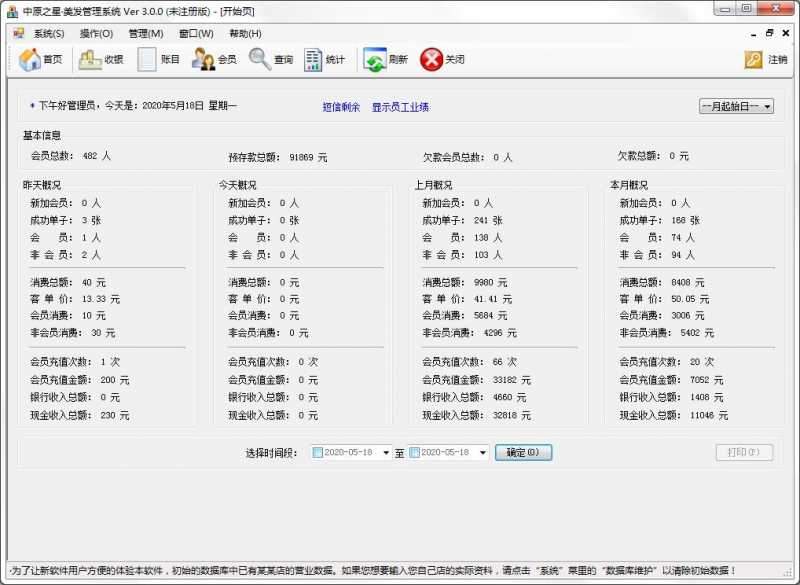Click the 刷新 refresh icon
The height and width of the screenshot is (585, 800).
(387, 58)
